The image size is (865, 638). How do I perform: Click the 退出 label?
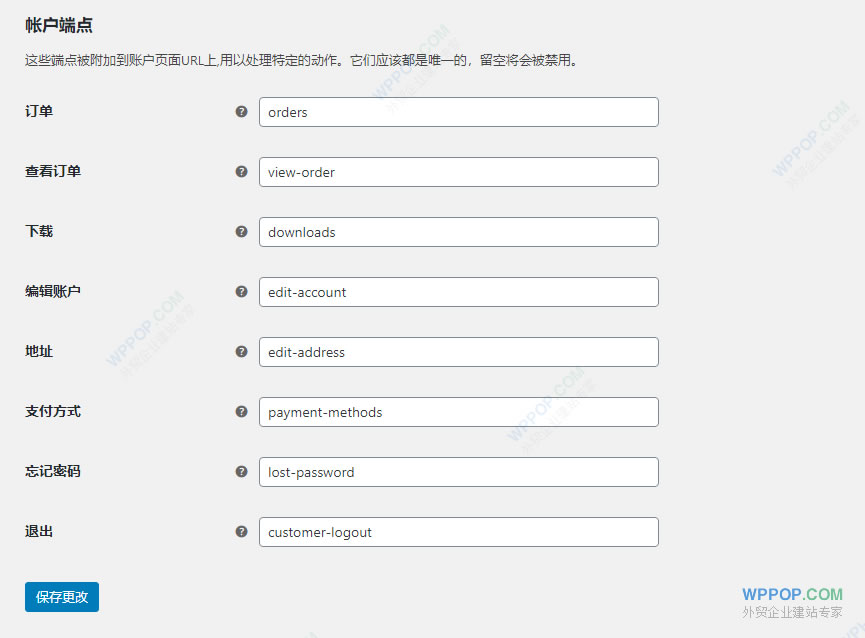pos(39,532)
